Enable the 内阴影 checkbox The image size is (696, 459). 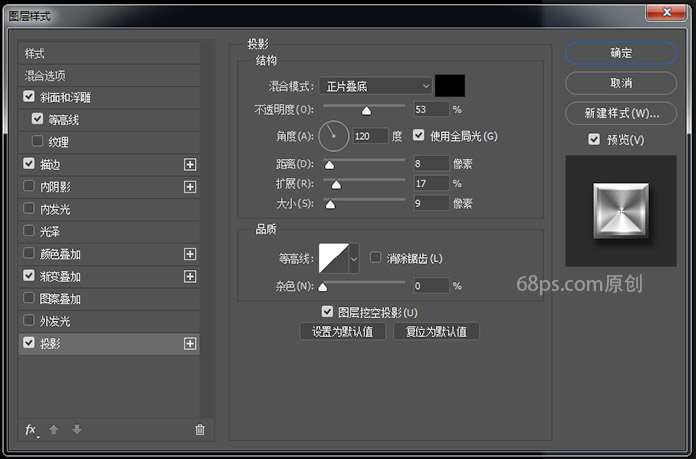coord(28,186)
